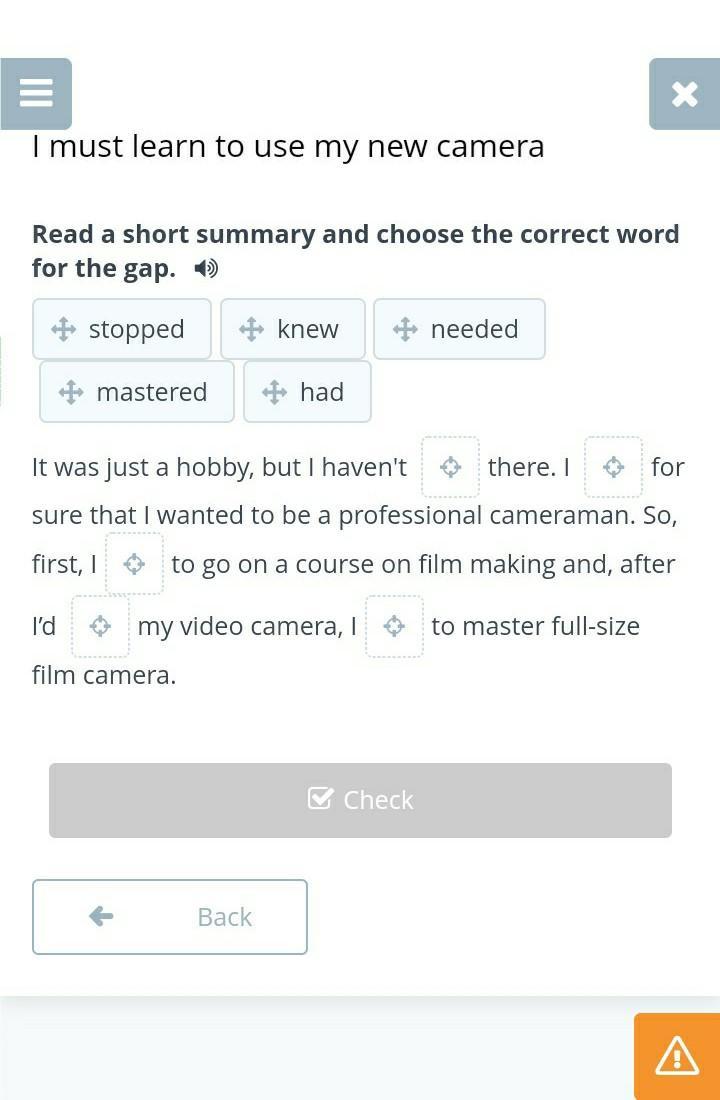This screenshot has width=720, height=1100.
Task: Pick the 'knew' word tile
Action: [293, 329]
